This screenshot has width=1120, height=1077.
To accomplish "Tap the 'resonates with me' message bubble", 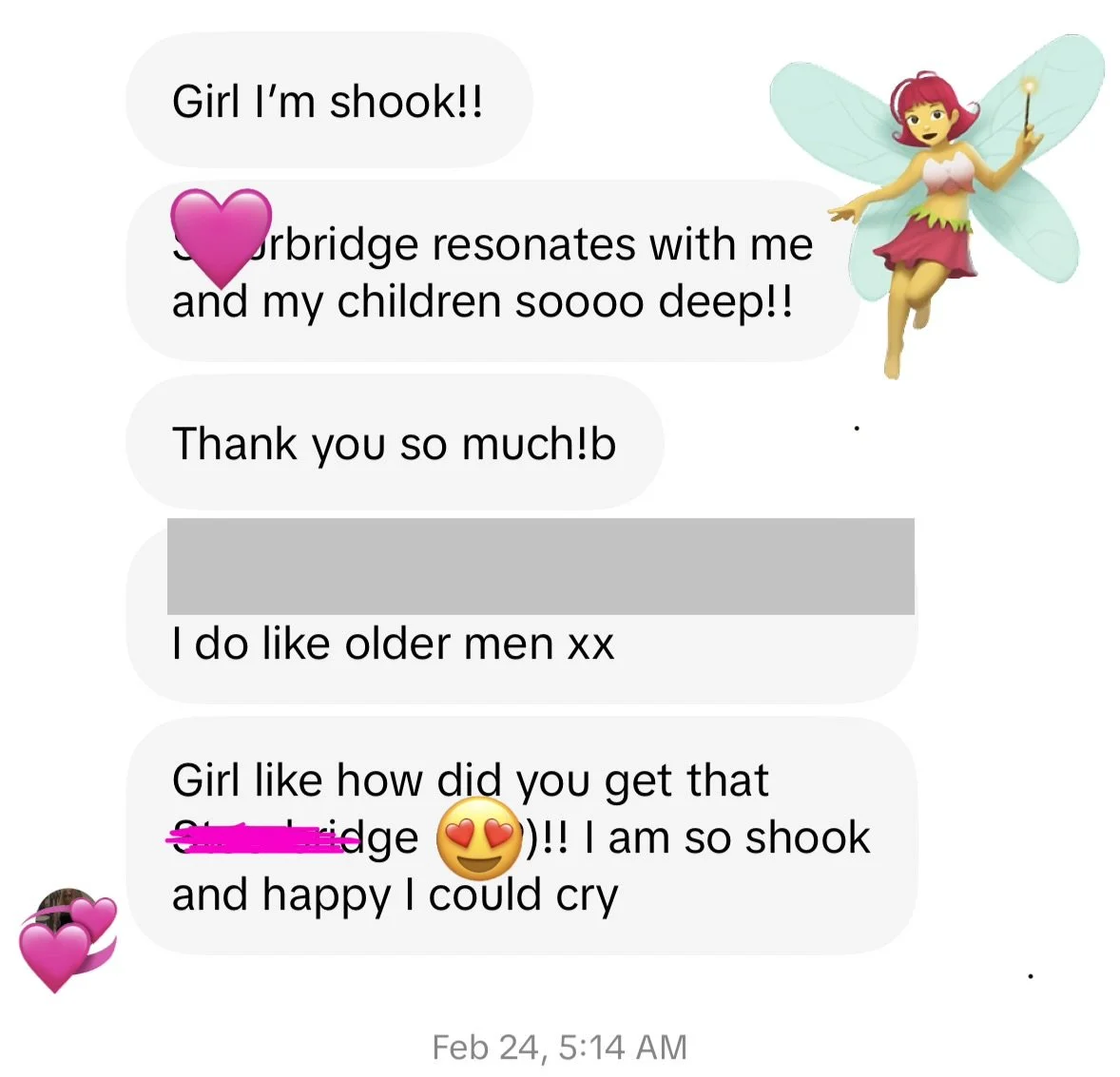I will click(x=492, y=272).
